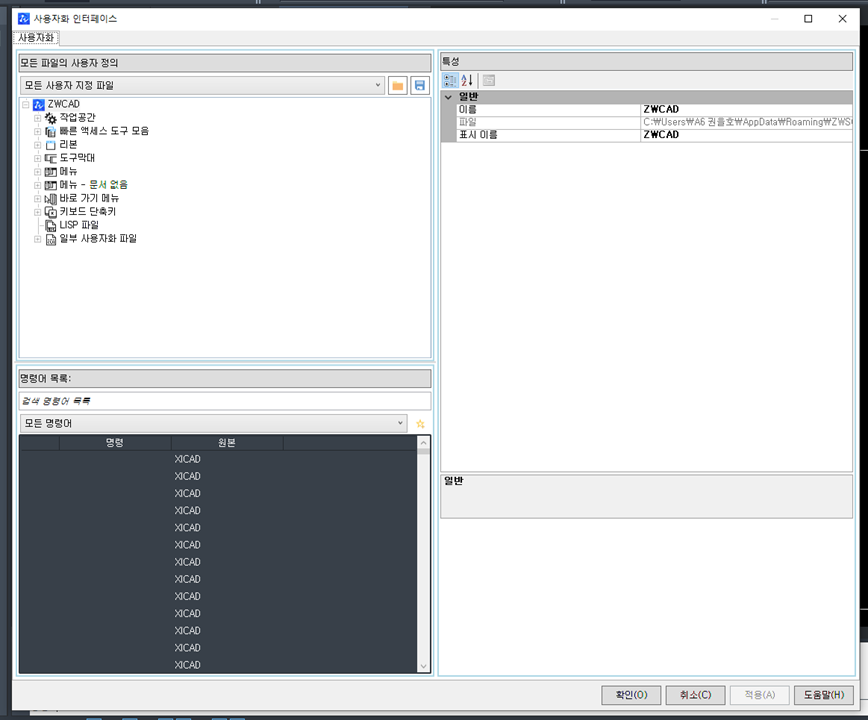The width and height of the screenshot is (868, 720).
Task: Click the command list scrollbar up arrow
Action: pyautogui.click(x=423, y=443)
